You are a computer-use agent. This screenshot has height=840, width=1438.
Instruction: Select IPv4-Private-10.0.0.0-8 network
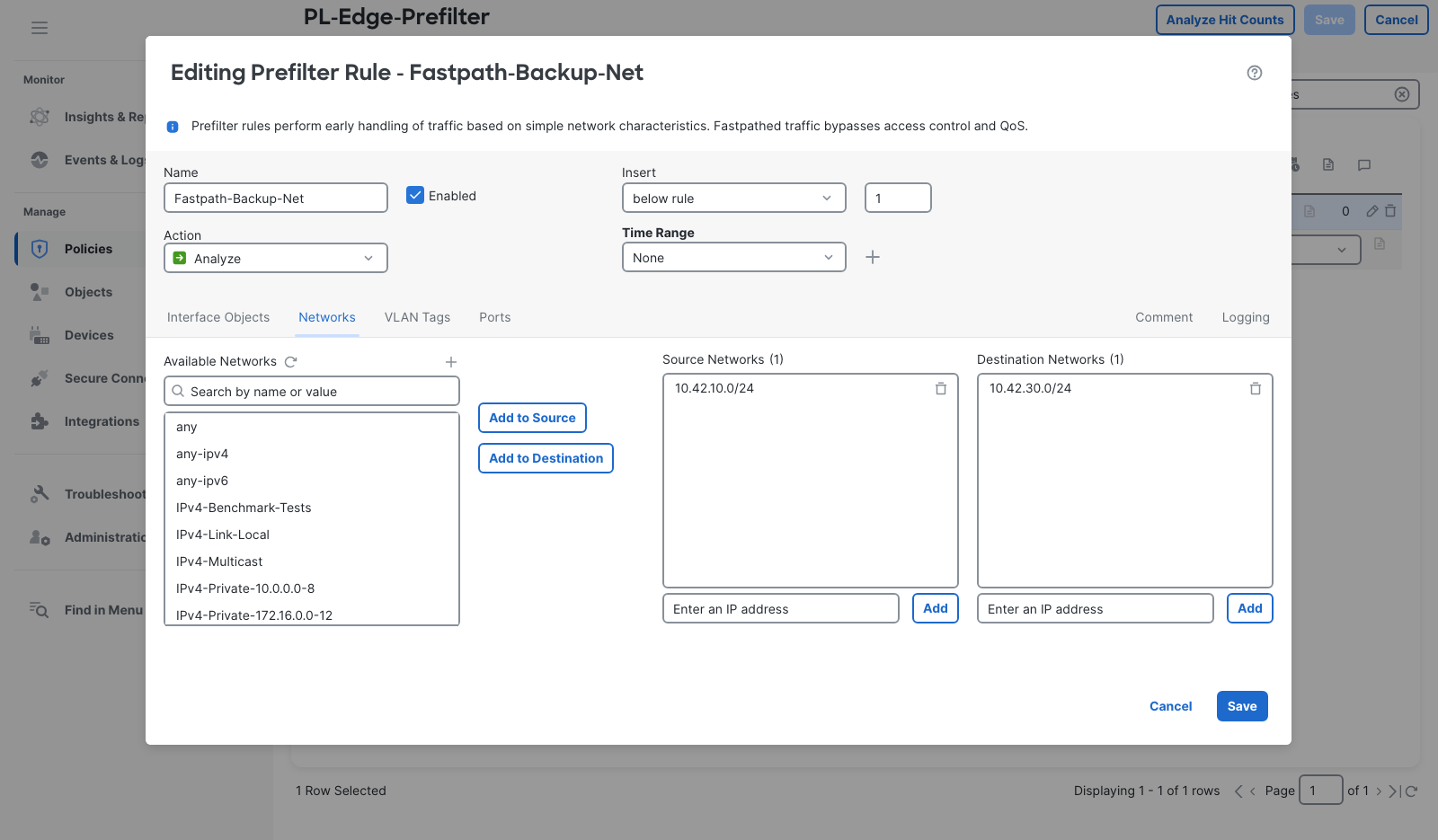point(312,588)
